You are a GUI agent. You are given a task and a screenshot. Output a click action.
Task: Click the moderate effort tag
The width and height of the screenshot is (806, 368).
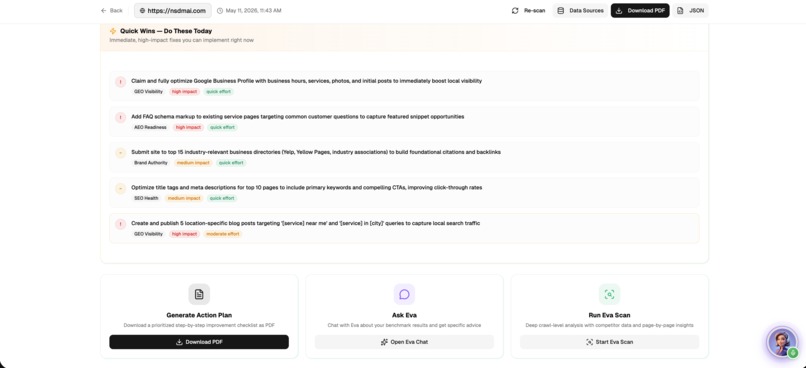pos(223,234)
